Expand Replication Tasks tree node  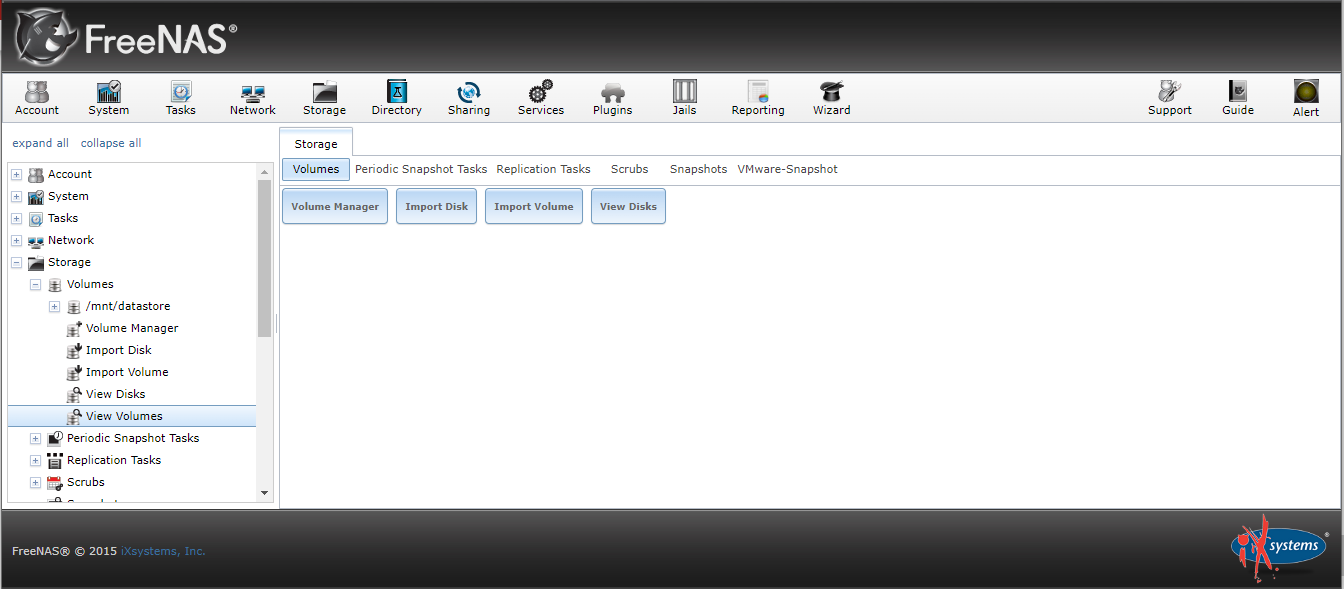tap(36, 461)
